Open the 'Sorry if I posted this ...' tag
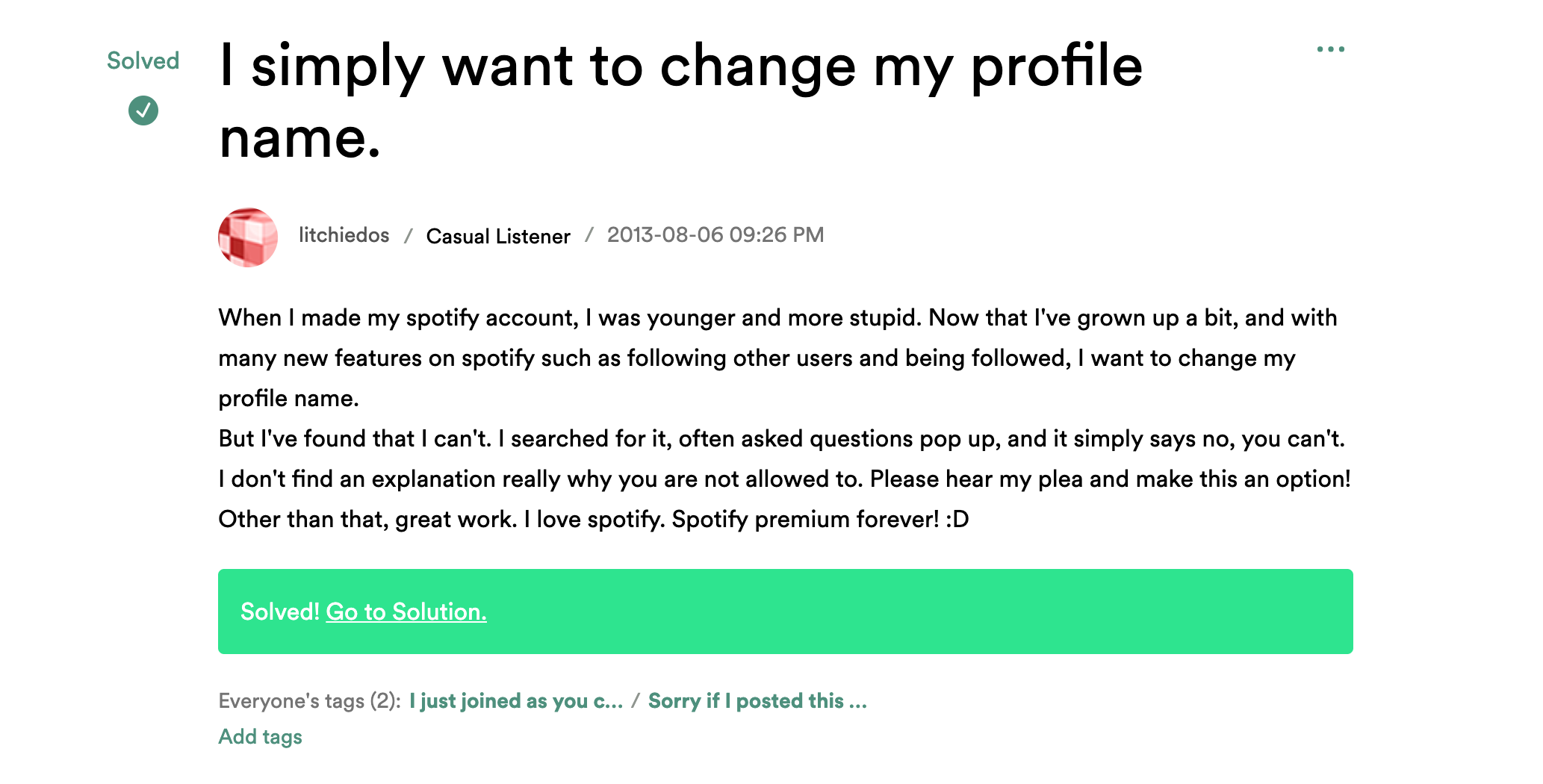 click(x=757, y=701)
